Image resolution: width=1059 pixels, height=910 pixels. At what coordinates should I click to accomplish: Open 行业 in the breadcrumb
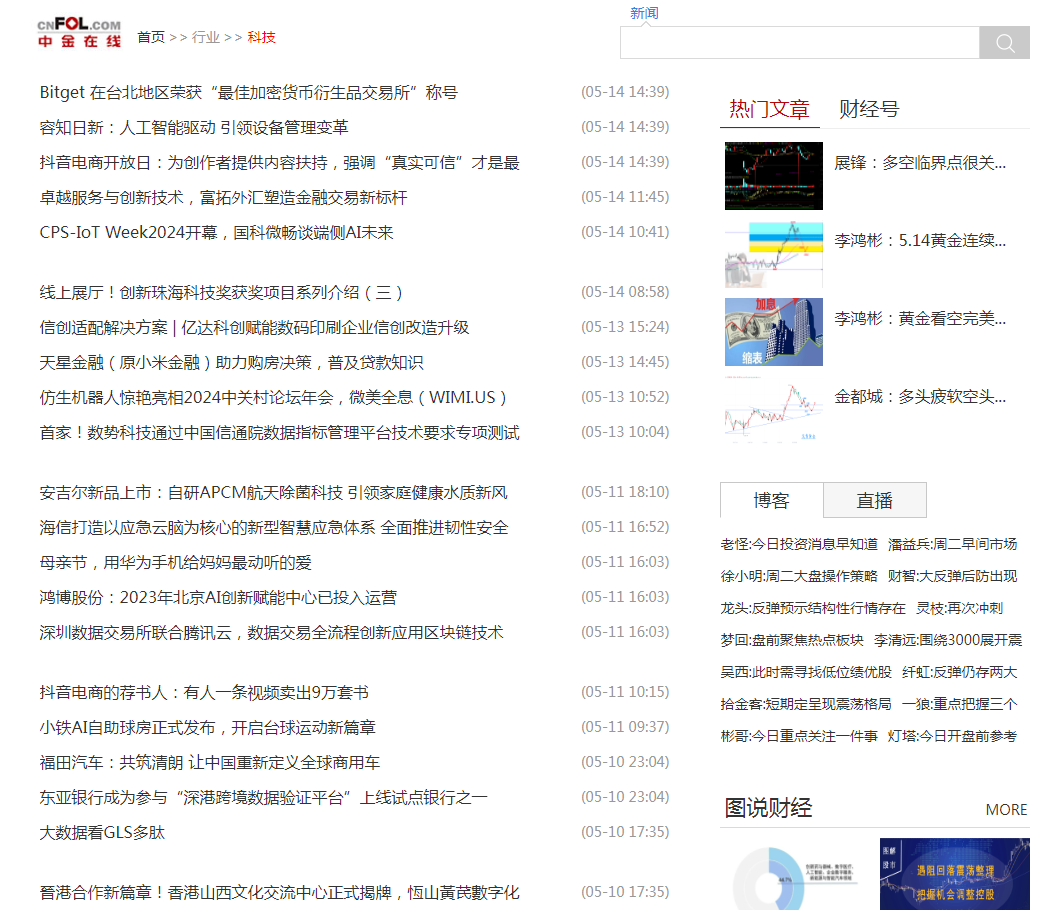coord(206,37)
